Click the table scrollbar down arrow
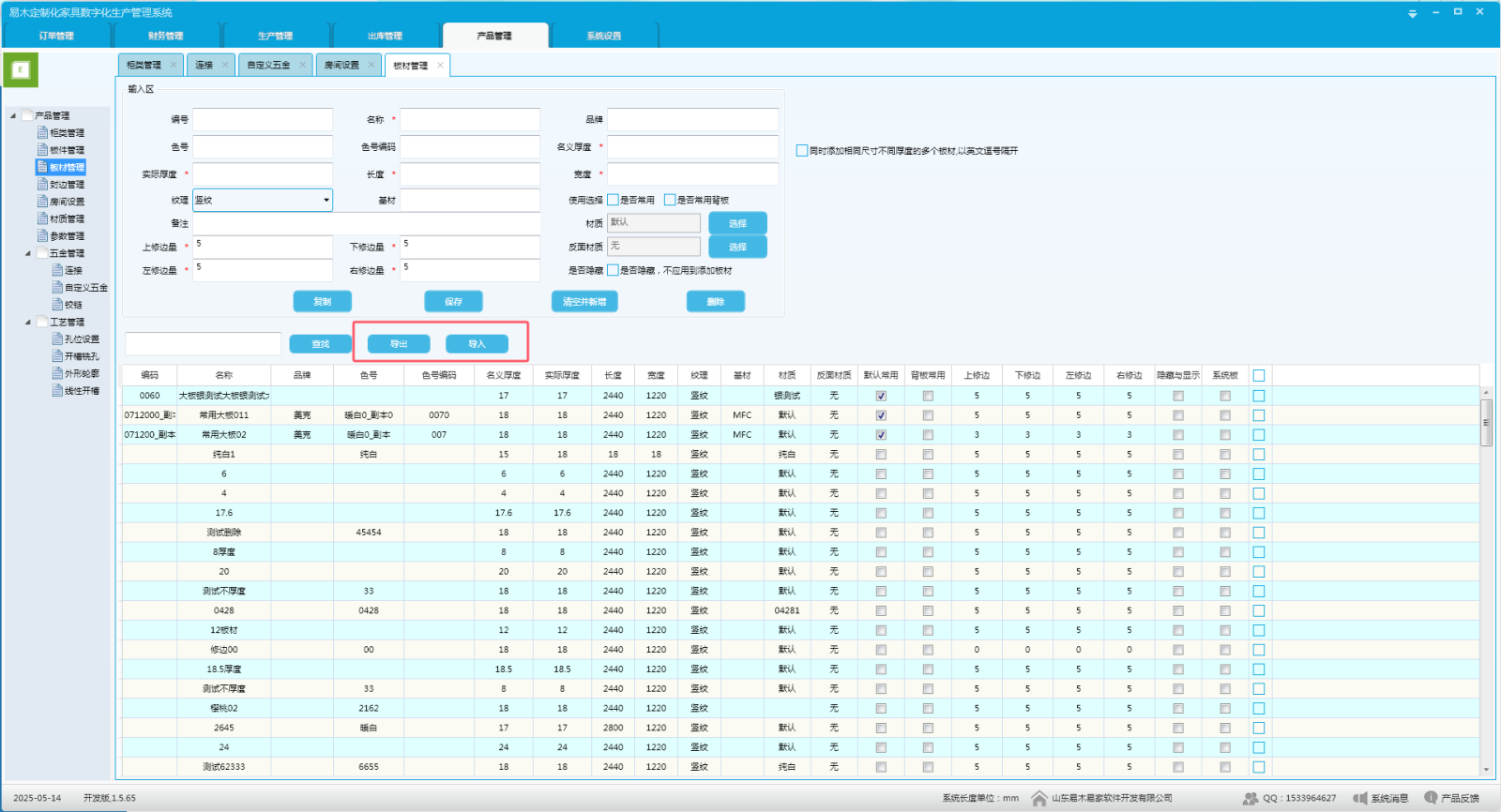Viewport: 1501px width, 812px height. pyautogui.click(x=1486, y=770)
